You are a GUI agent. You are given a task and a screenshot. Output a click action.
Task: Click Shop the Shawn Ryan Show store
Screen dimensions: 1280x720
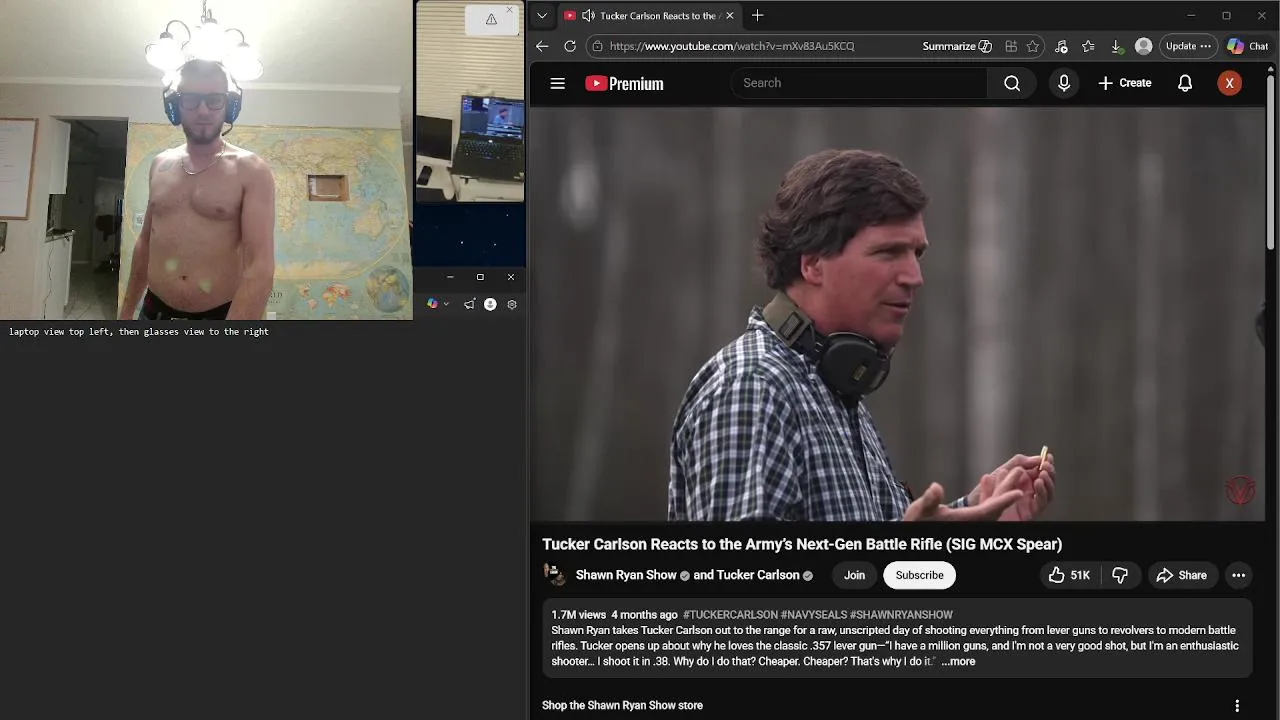(x=622, y=705)
